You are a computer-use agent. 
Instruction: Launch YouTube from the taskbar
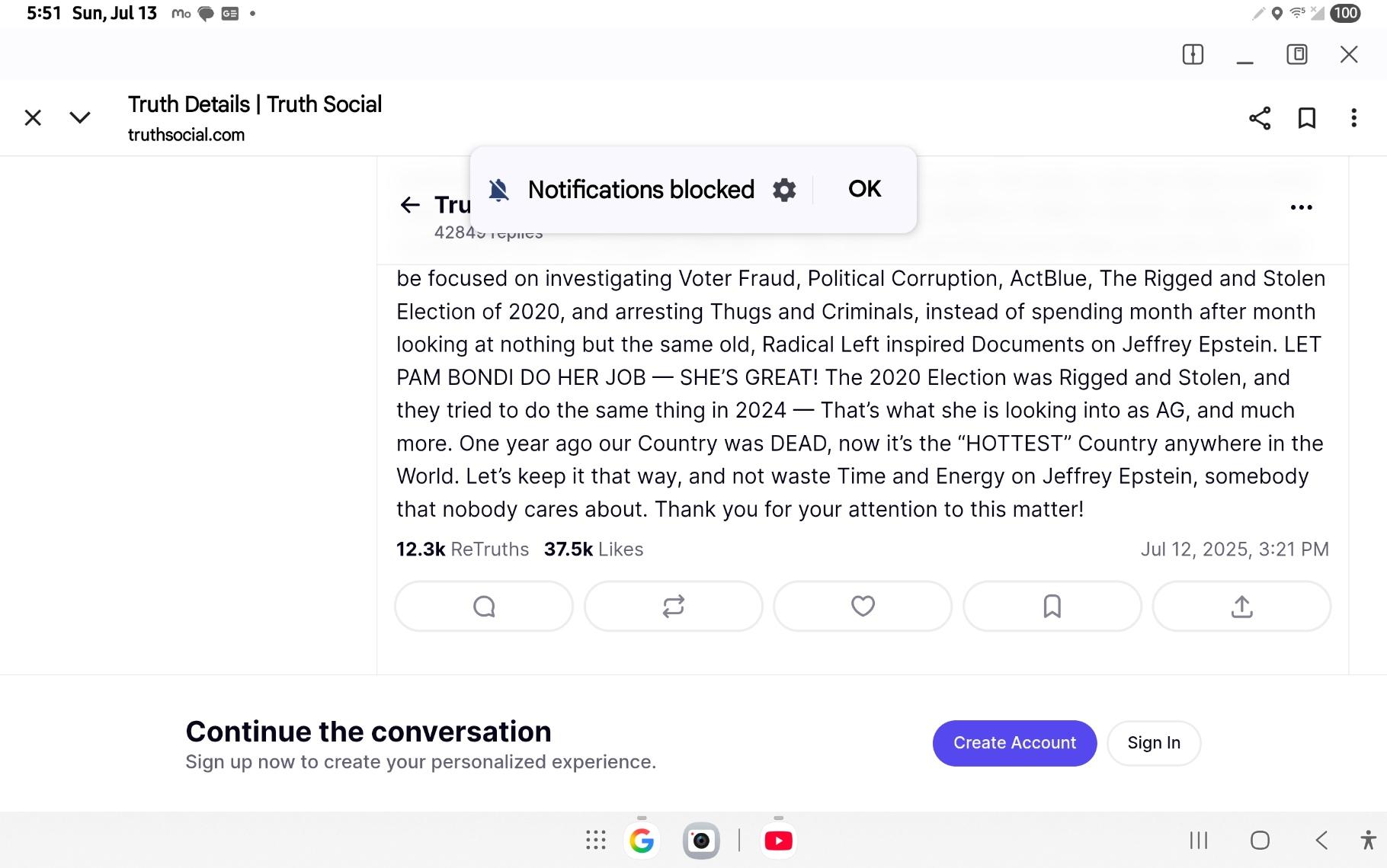click(x=778, y=841)
